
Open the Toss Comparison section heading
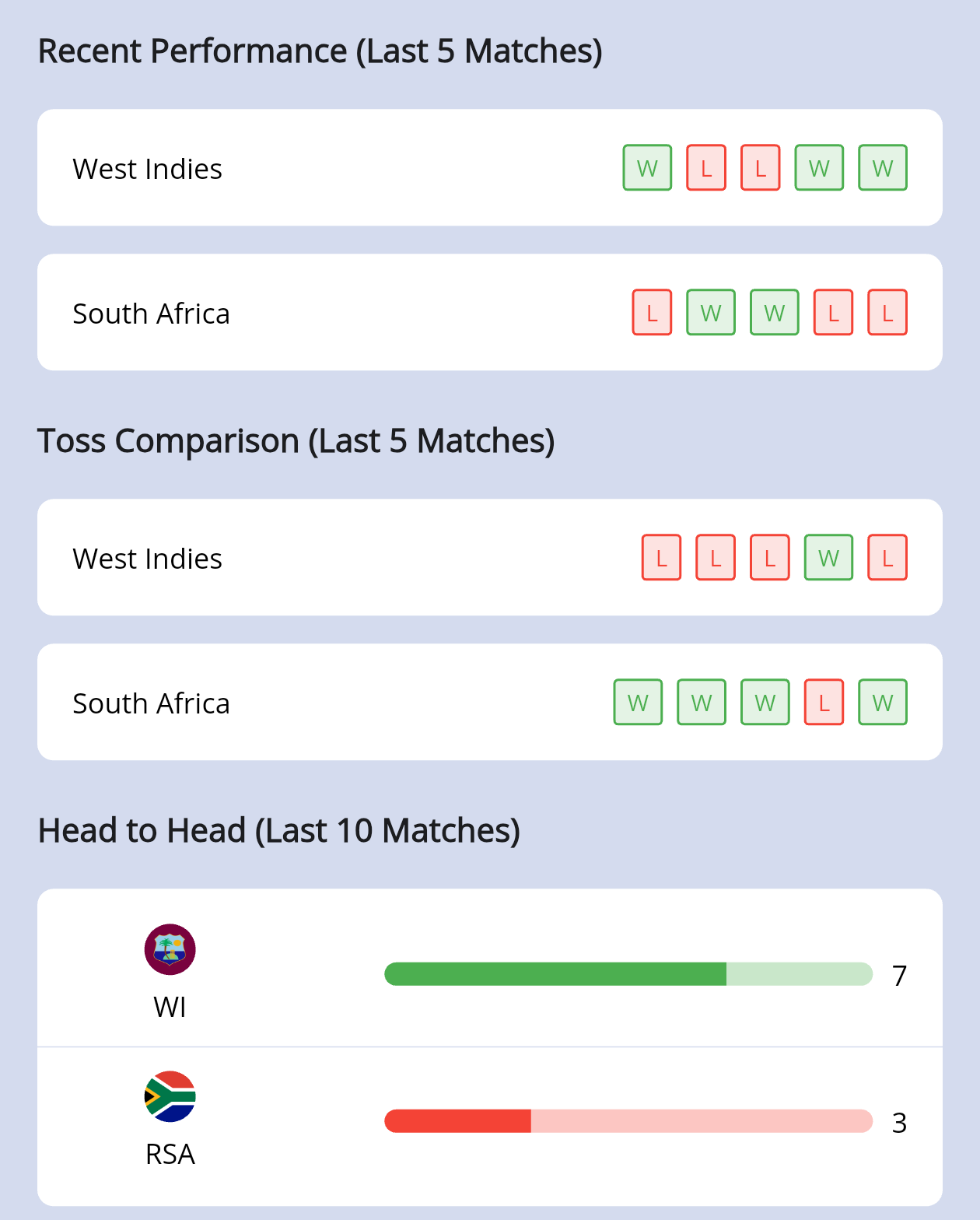click(x=296, y=441)
